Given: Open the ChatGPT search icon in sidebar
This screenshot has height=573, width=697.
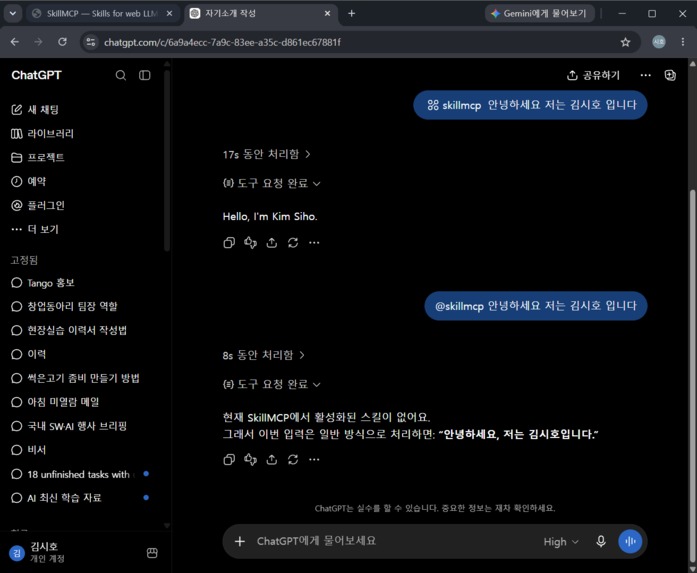Looking at the screenshot, I should pyautogui.click(x=120, y=75).
